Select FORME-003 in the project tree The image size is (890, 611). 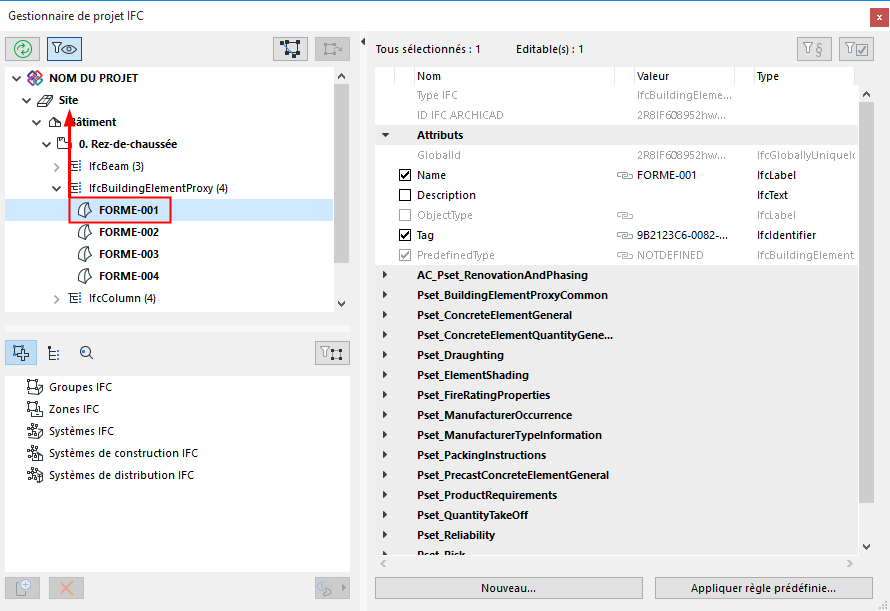point(128,254)
